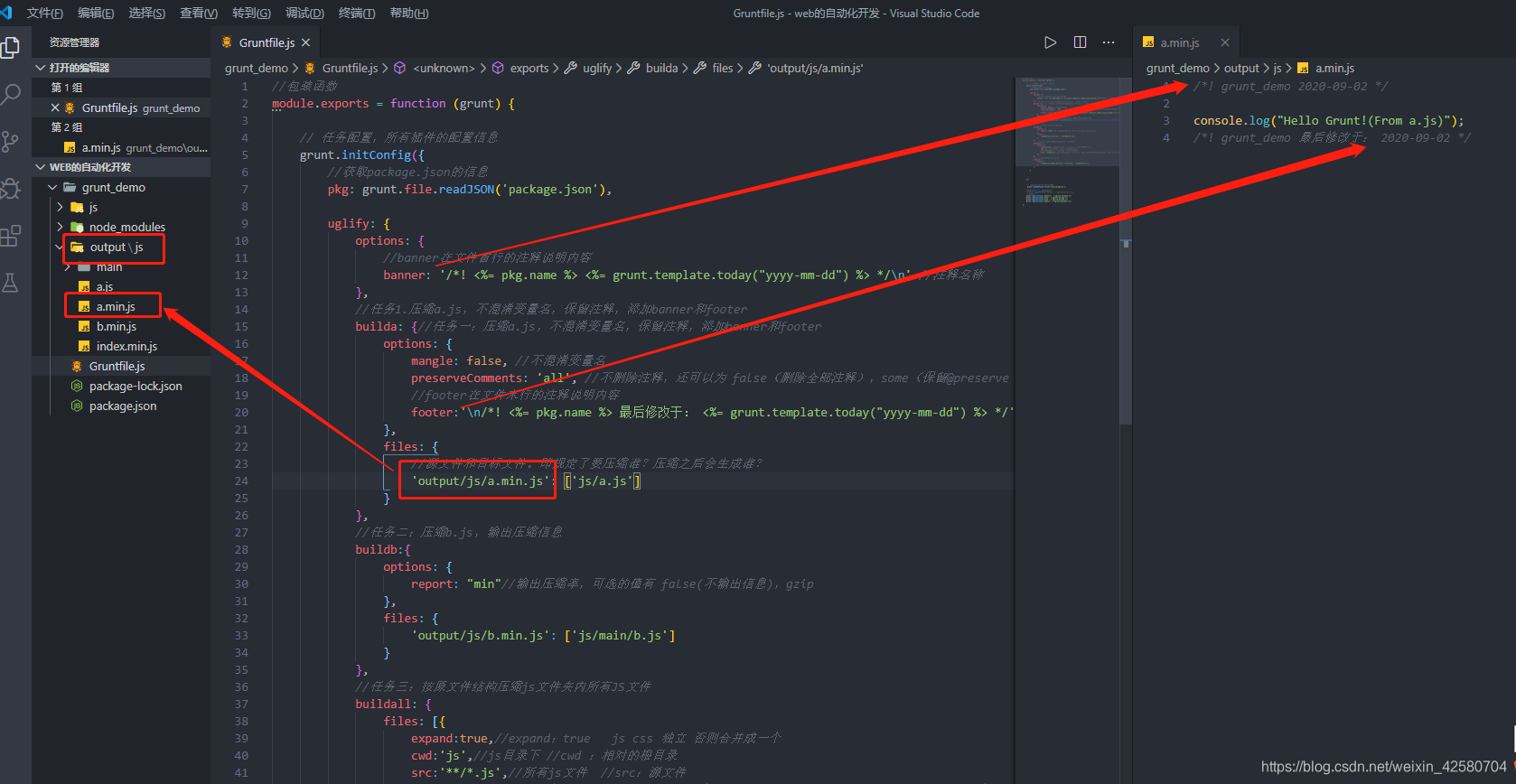Click the output breadcrumb in the right editor

coord(1241,68)
